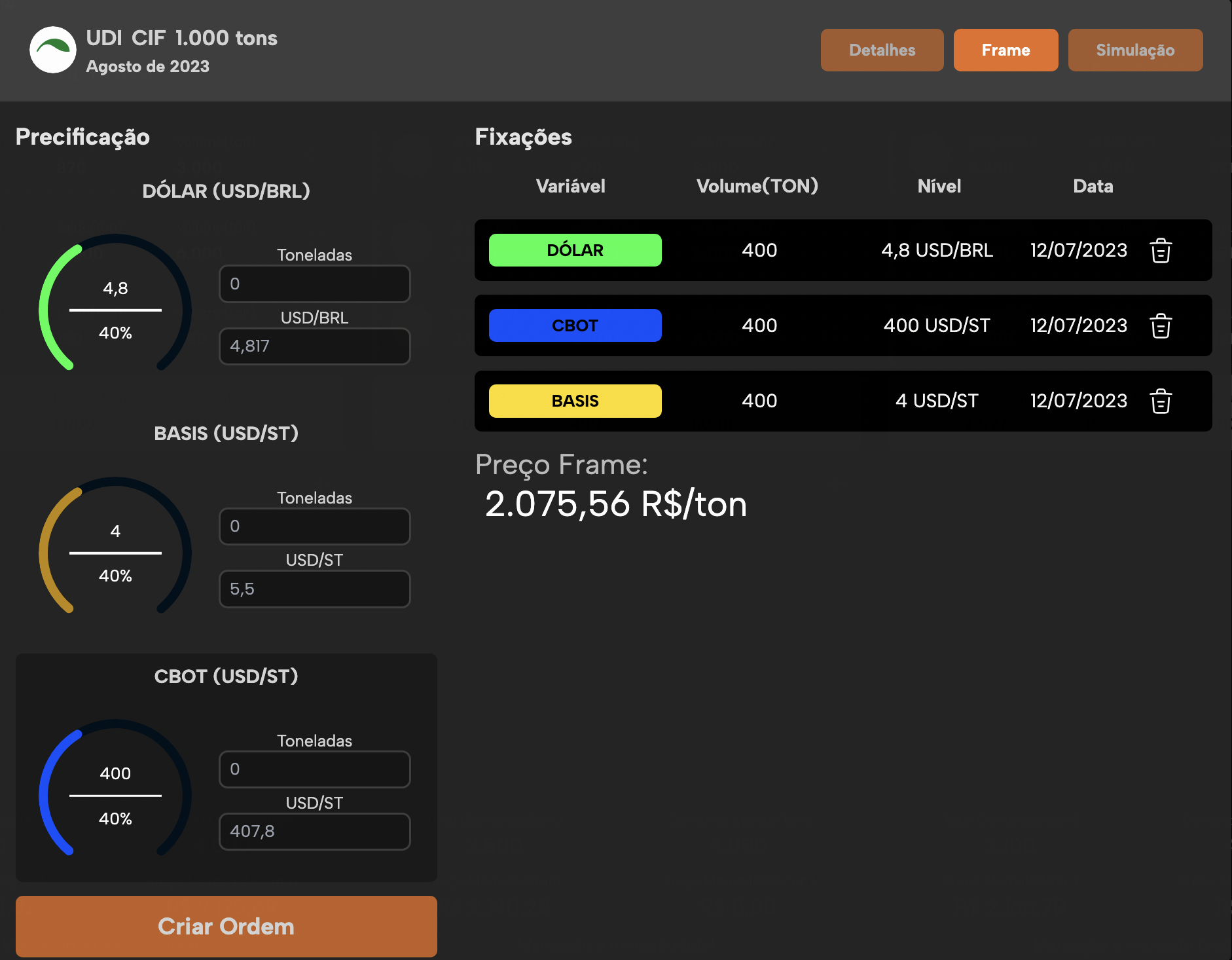Switch to the Frame tab
Viewport: 1232px width, 960px height.
pyautogui.click(x=1006, y=50)
